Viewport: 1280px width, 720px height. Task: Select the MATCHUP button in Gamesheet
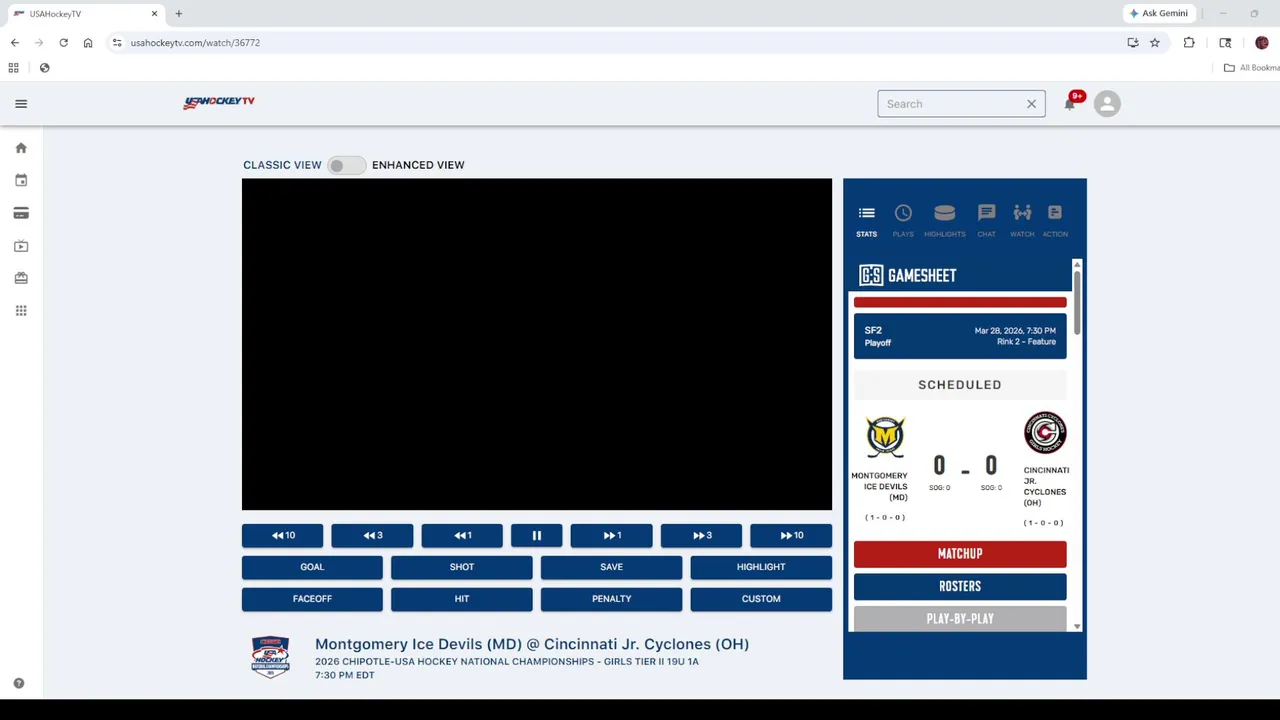[x=960, y=554]
